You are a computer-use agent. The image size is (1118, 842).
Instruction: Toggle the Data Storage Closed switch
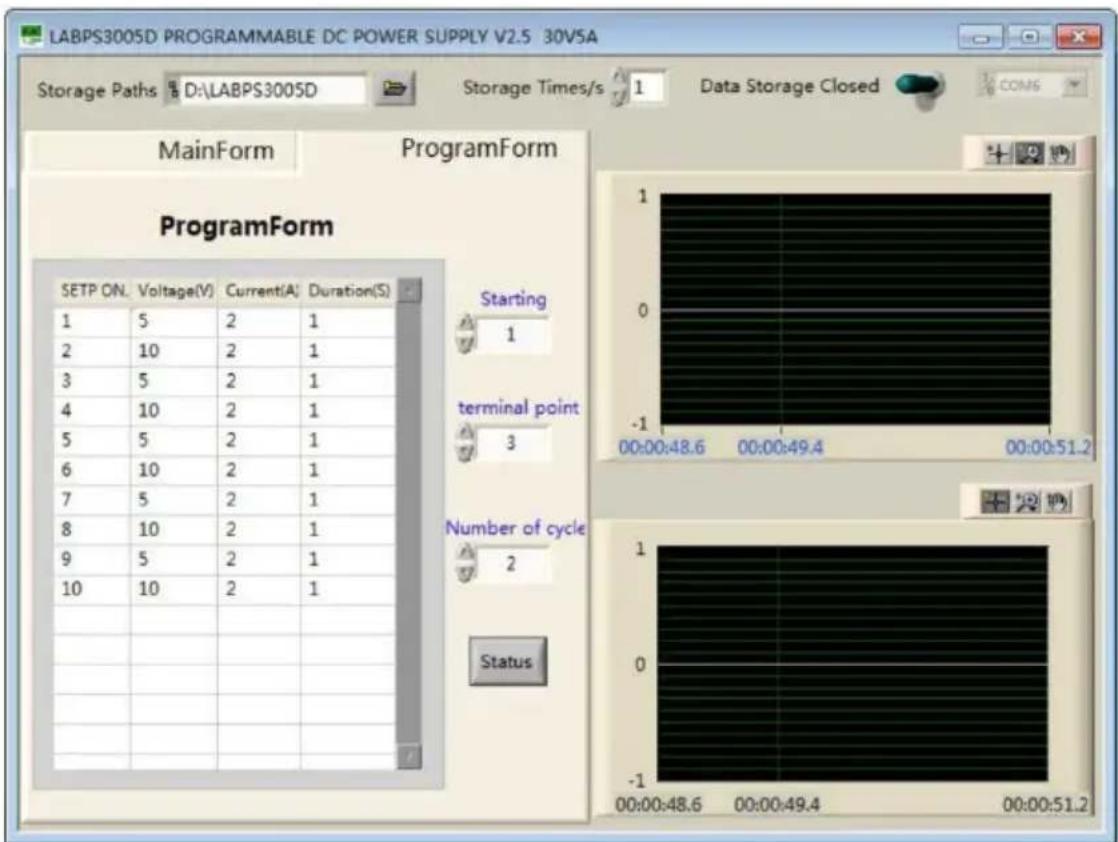pos(920,86)
